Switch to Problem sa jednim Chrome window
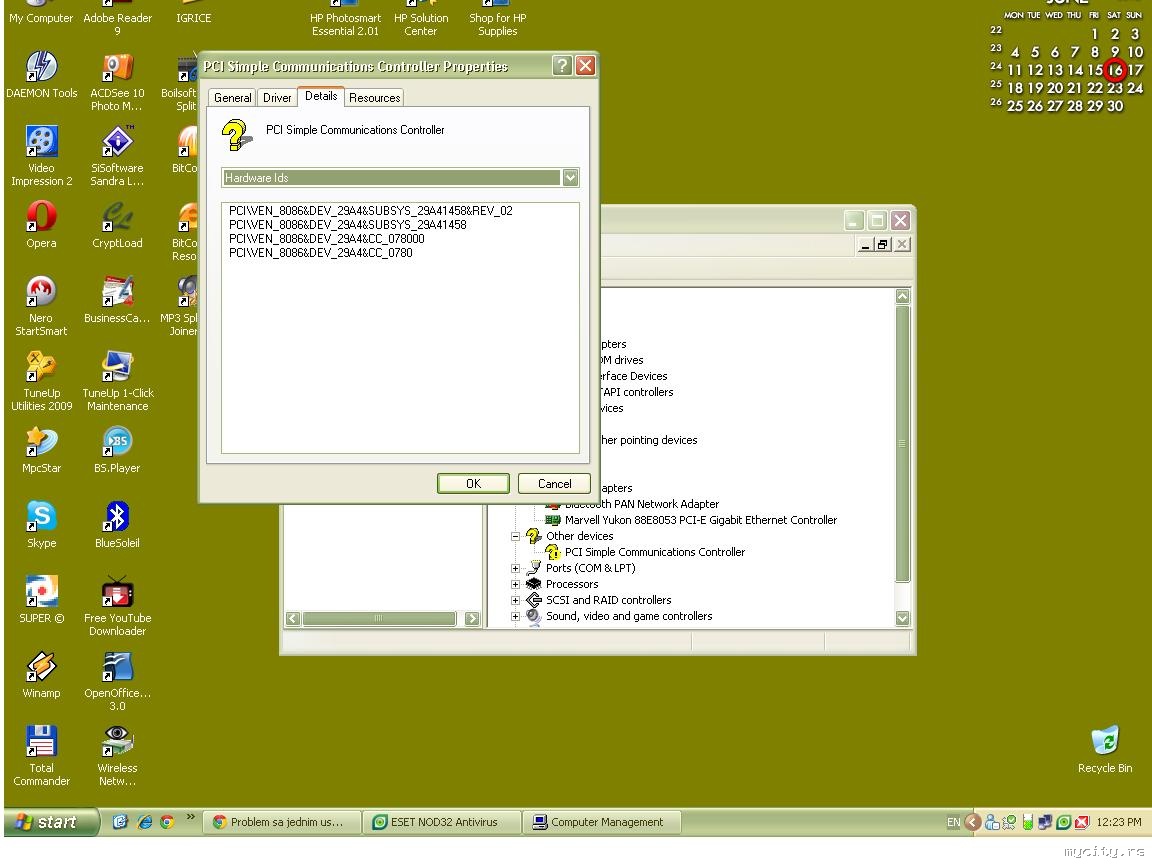Viewport: 1152px width, 864px height. pos(283,822)
